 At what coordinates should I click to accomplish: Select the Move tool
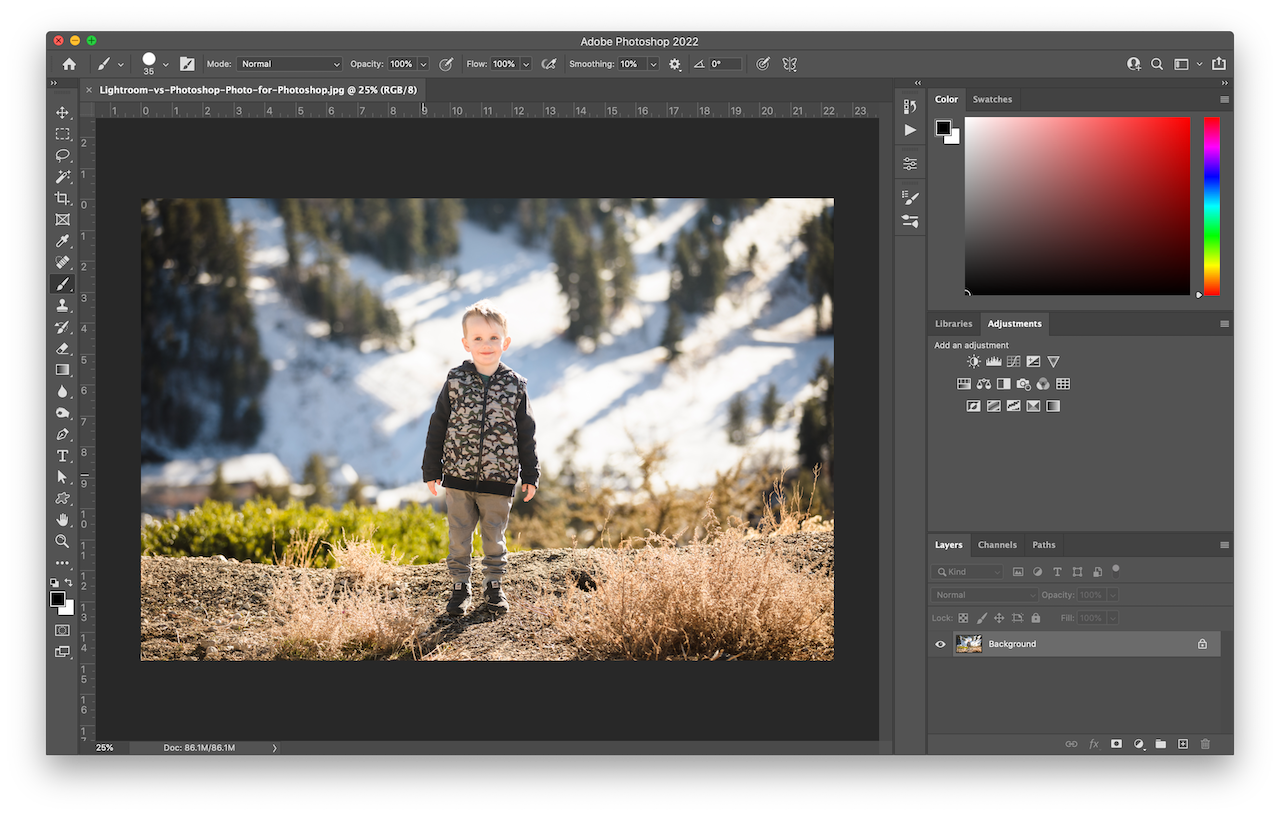(62, 113)
